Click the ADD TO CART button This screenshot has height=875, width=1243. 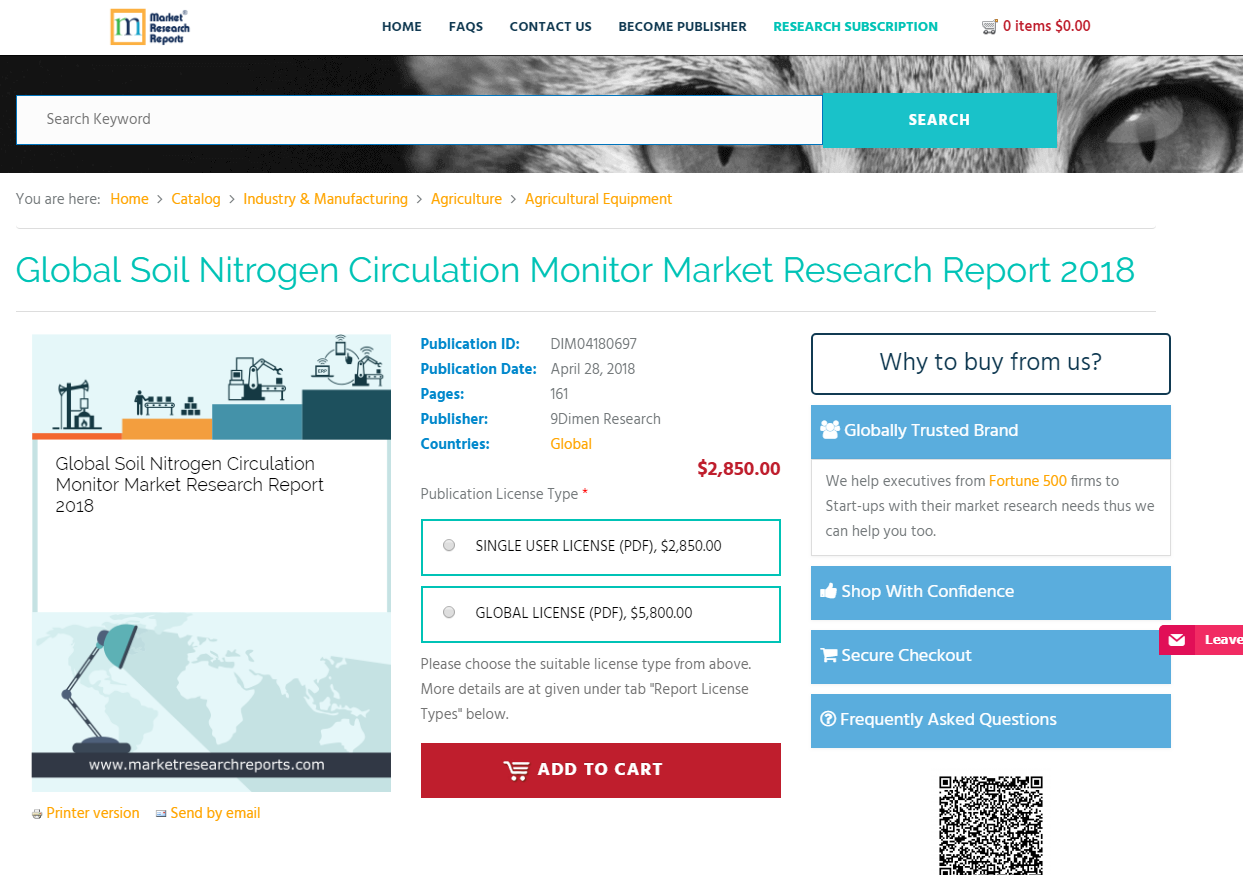[x=600, y=770]
